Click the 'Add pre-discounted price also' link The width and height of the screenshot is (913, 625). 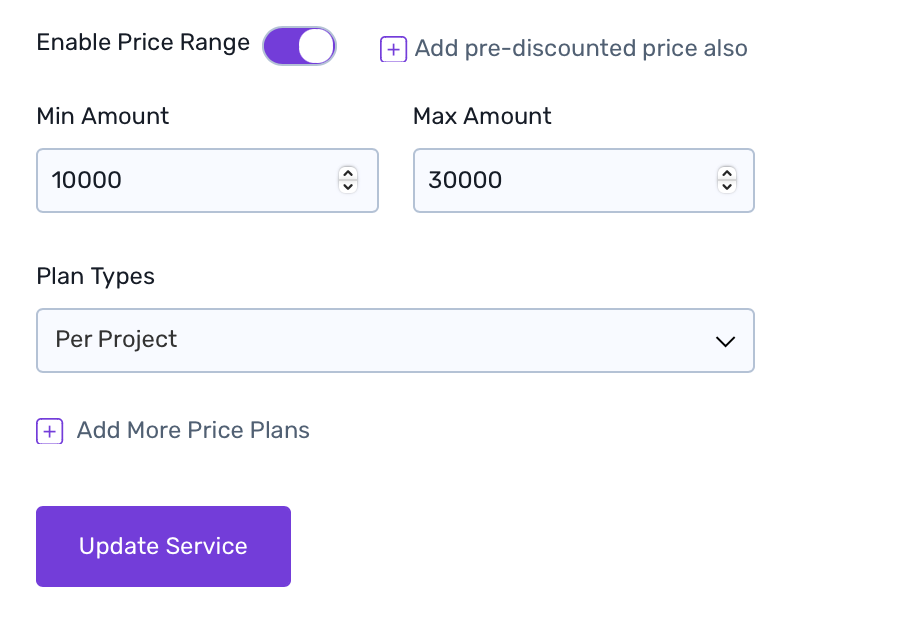[580, 48]
